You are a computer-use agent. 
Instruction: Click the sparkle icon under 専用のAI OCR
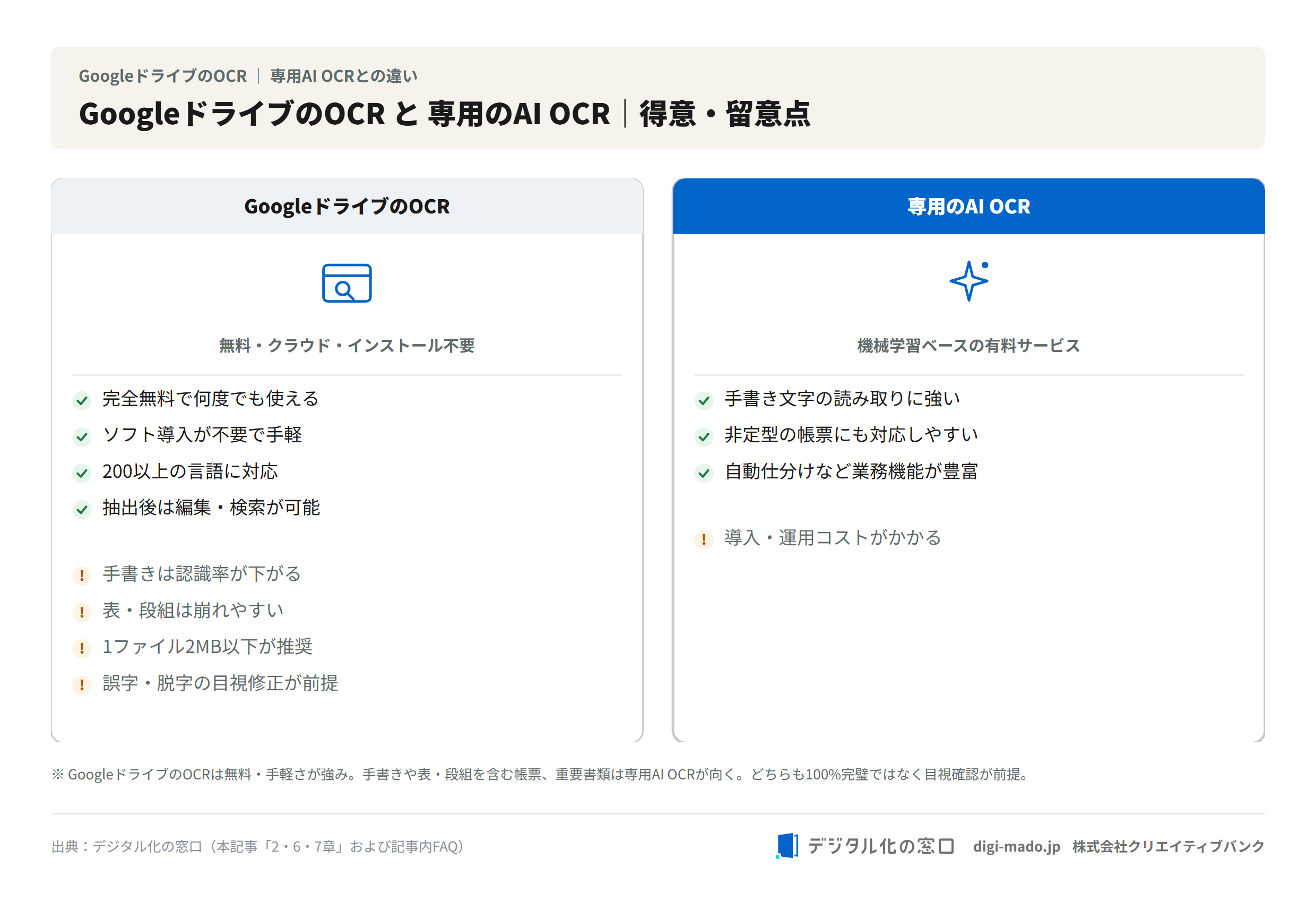coord(969,280)
